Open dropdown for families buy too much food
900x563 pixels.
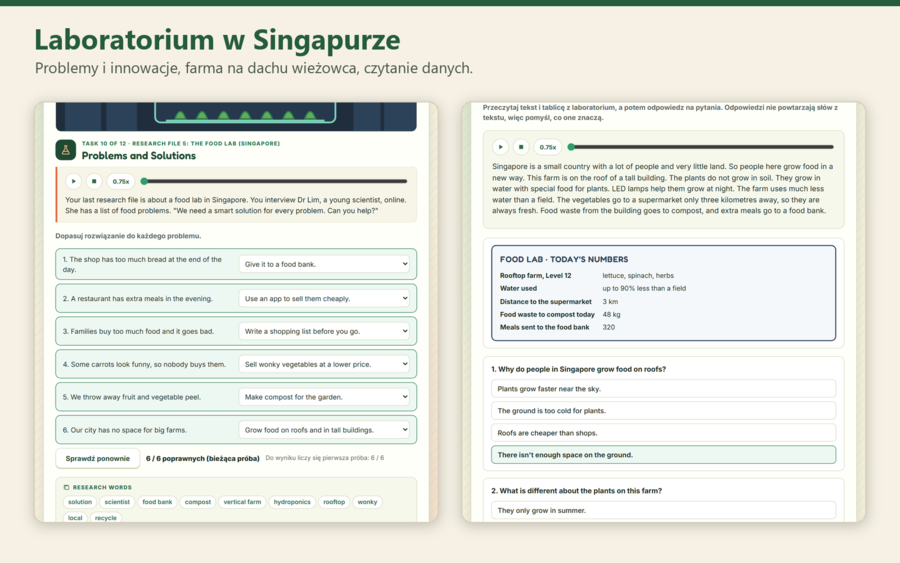pyautogui.click(x=324, y=331)
